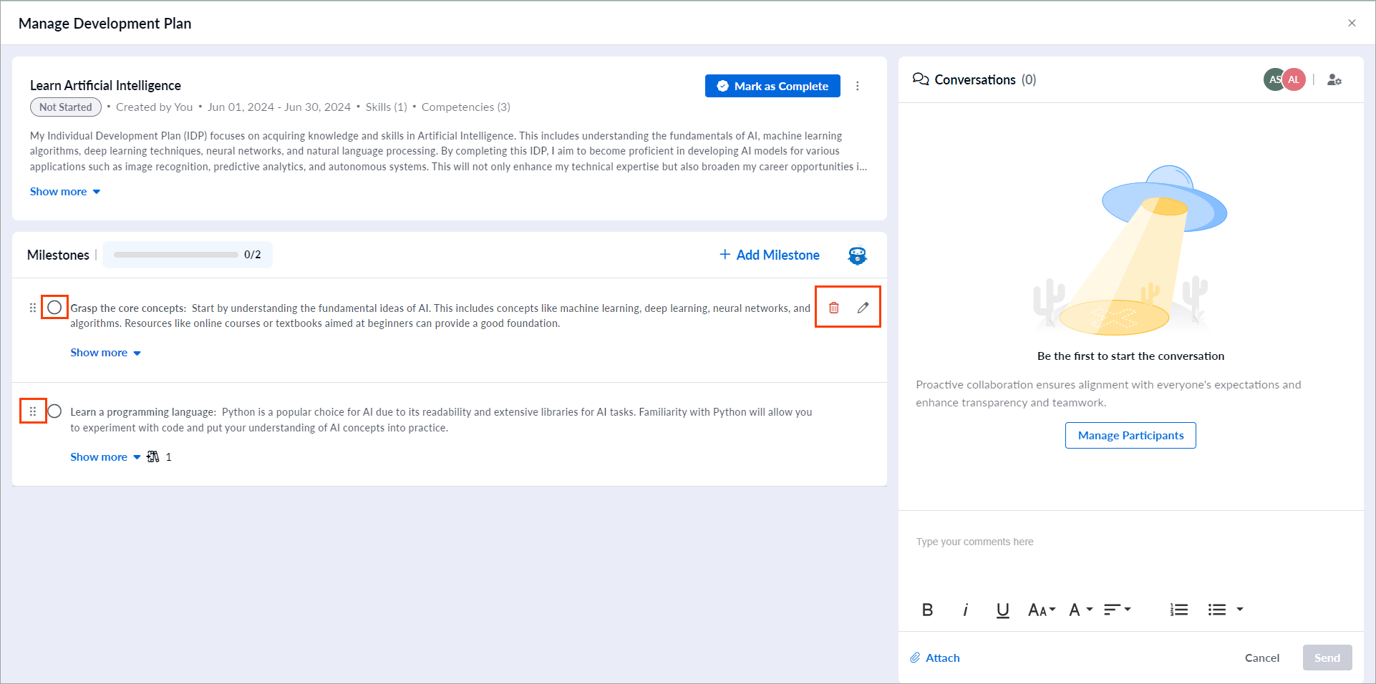The height and width of the screenshot is (684, 1376).
Task: Apply underline formatting in comment toolbar
Action: pos(1003,609)
